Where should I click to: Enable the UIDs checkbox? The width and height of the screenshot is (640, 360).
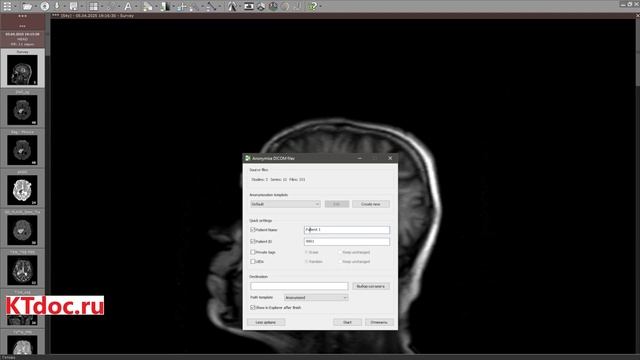[253, 261]
